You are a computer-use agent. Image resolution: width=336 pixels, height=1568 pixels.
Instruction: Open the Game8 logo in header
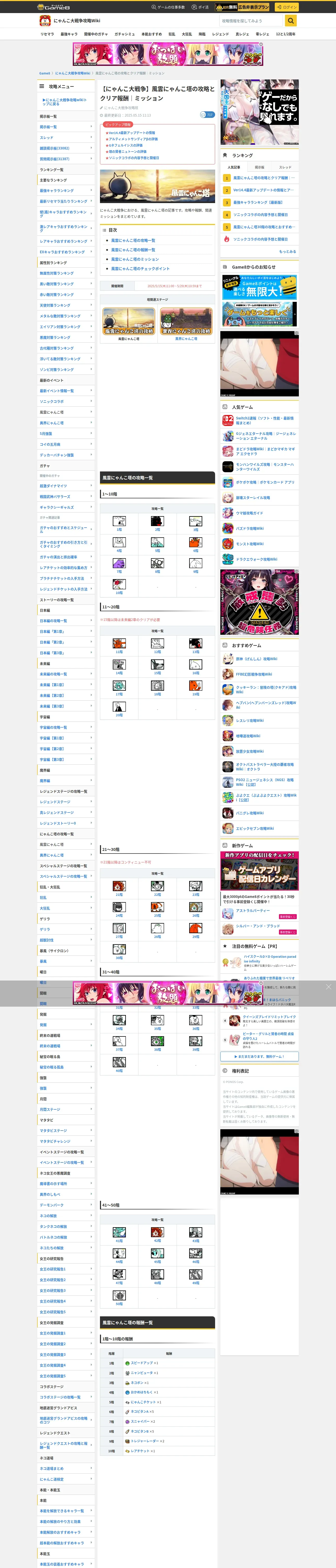[x=54, y=7]
